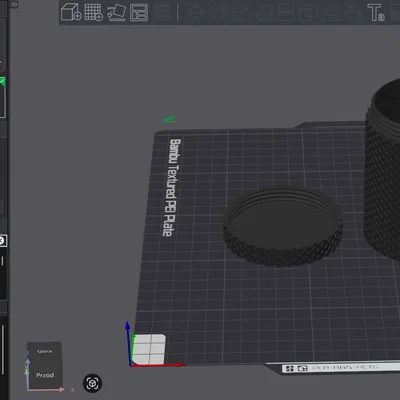The height and width of the screenshot is (400, 400).
Task: Activate the Lay on face tool
Action: [x=263, y=13]
